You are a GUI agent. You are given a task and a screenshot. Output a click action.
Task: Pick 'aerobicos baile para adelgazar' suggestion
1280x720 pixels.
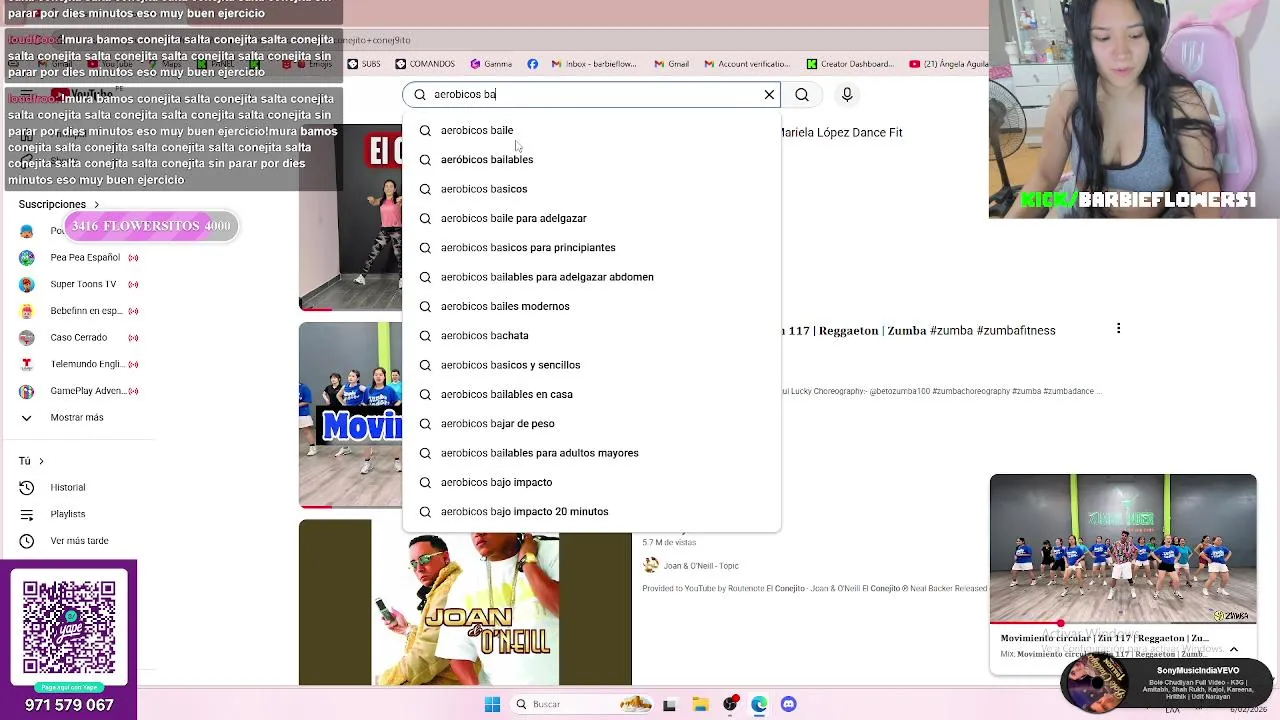tap(591, 218)
